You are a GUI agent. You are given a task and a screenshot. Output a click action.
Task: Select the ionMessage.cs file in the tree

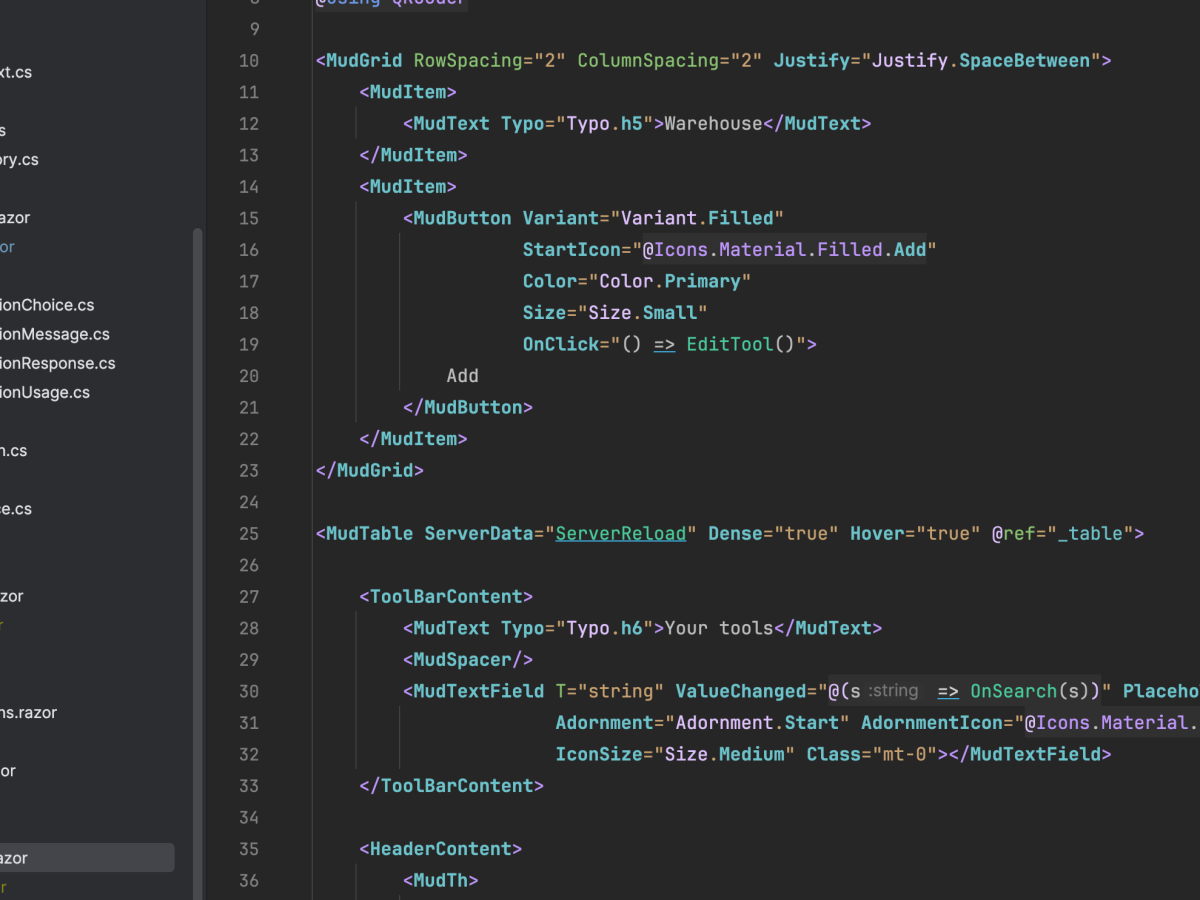point(54,334)
